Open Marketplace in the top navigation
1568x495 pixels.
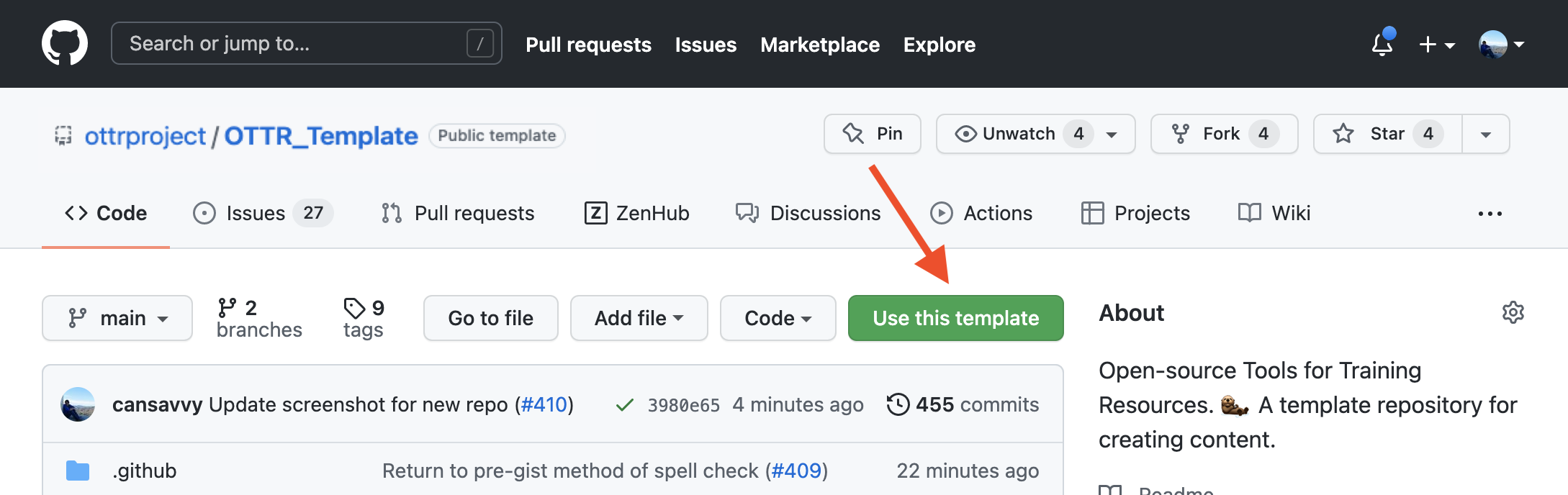pyautogui.click(x=820, y=45)
